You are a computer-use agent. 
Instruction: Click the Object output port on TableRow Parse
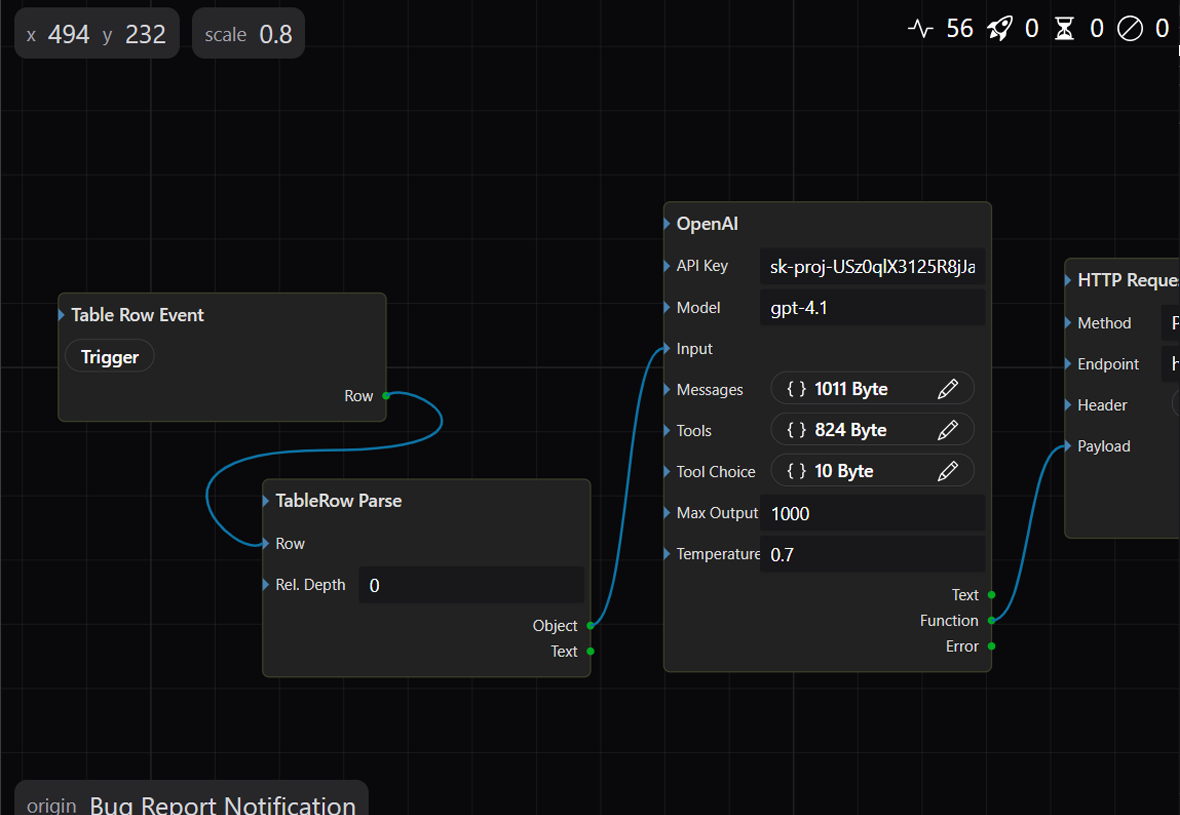[x=591, y=625]
